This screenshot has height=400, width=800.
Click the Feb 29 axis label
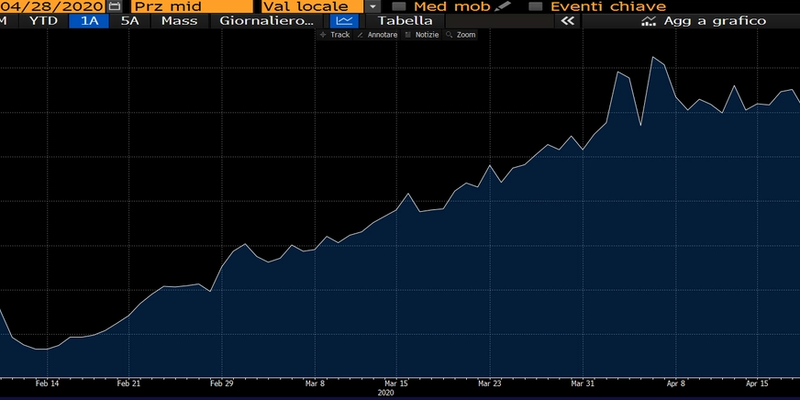tap(222, 384)
